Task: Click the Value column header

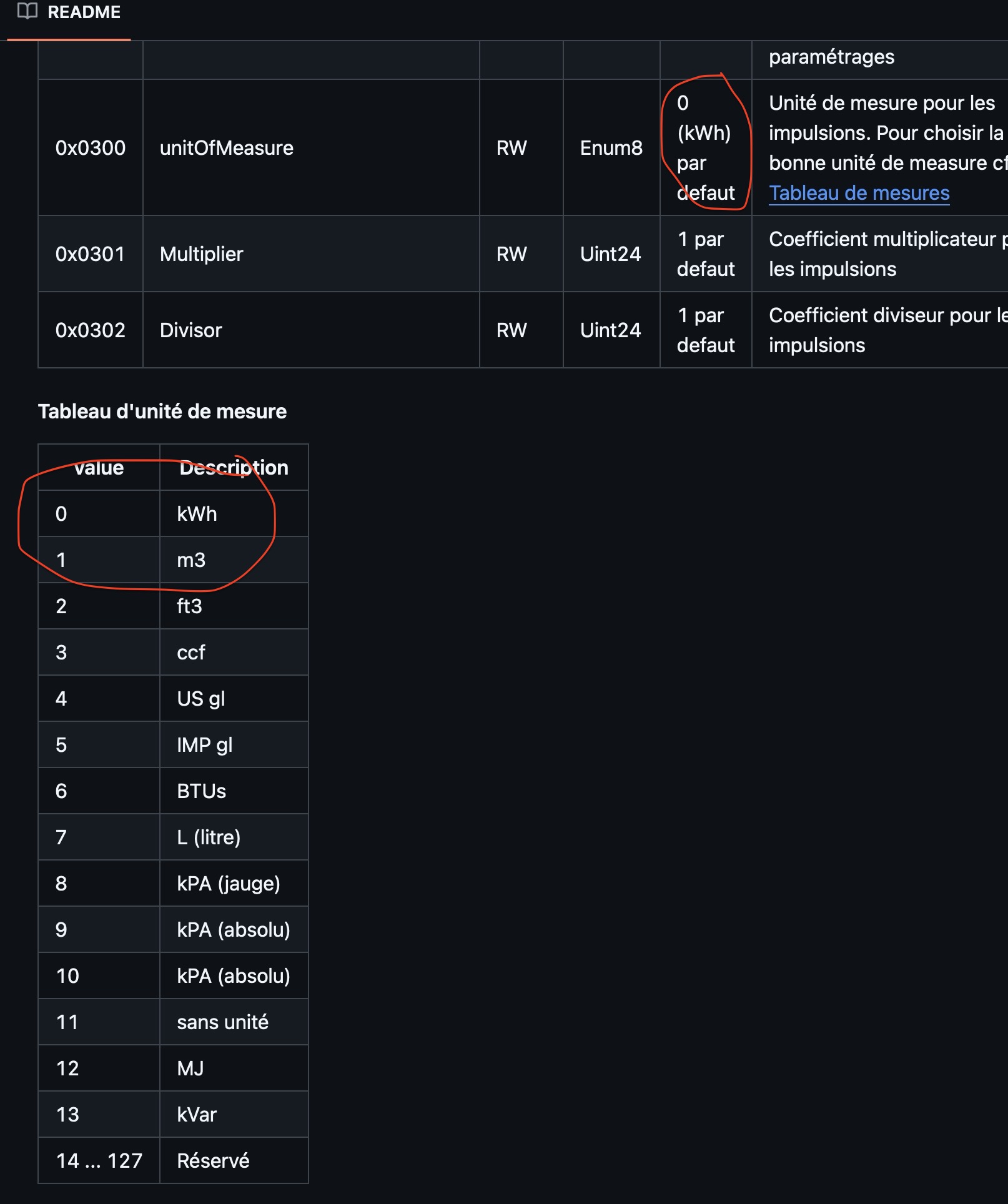Action: pyautogui.click(x=99, y=468)
